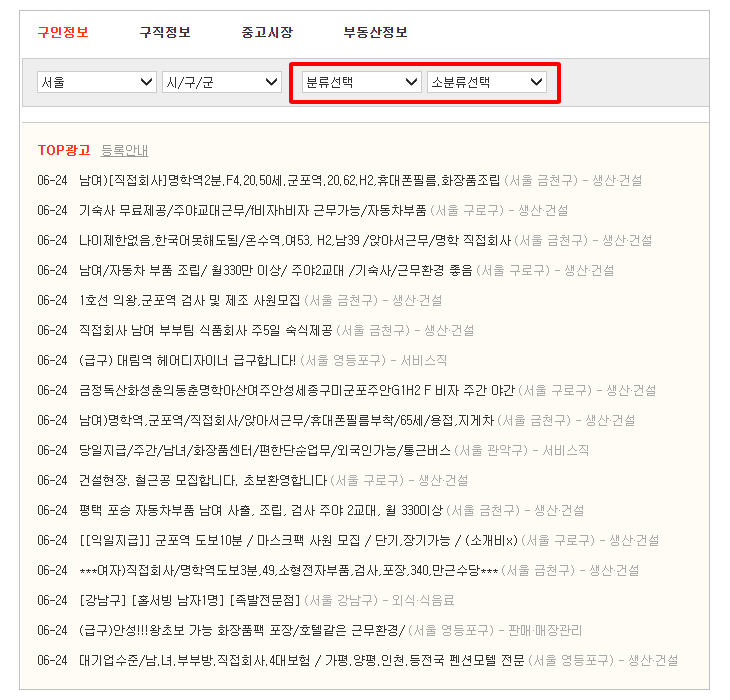The height and width of the screenshot is (700, 730).
Task: Open the 구직정보 tab
Action: coord(165,32)
